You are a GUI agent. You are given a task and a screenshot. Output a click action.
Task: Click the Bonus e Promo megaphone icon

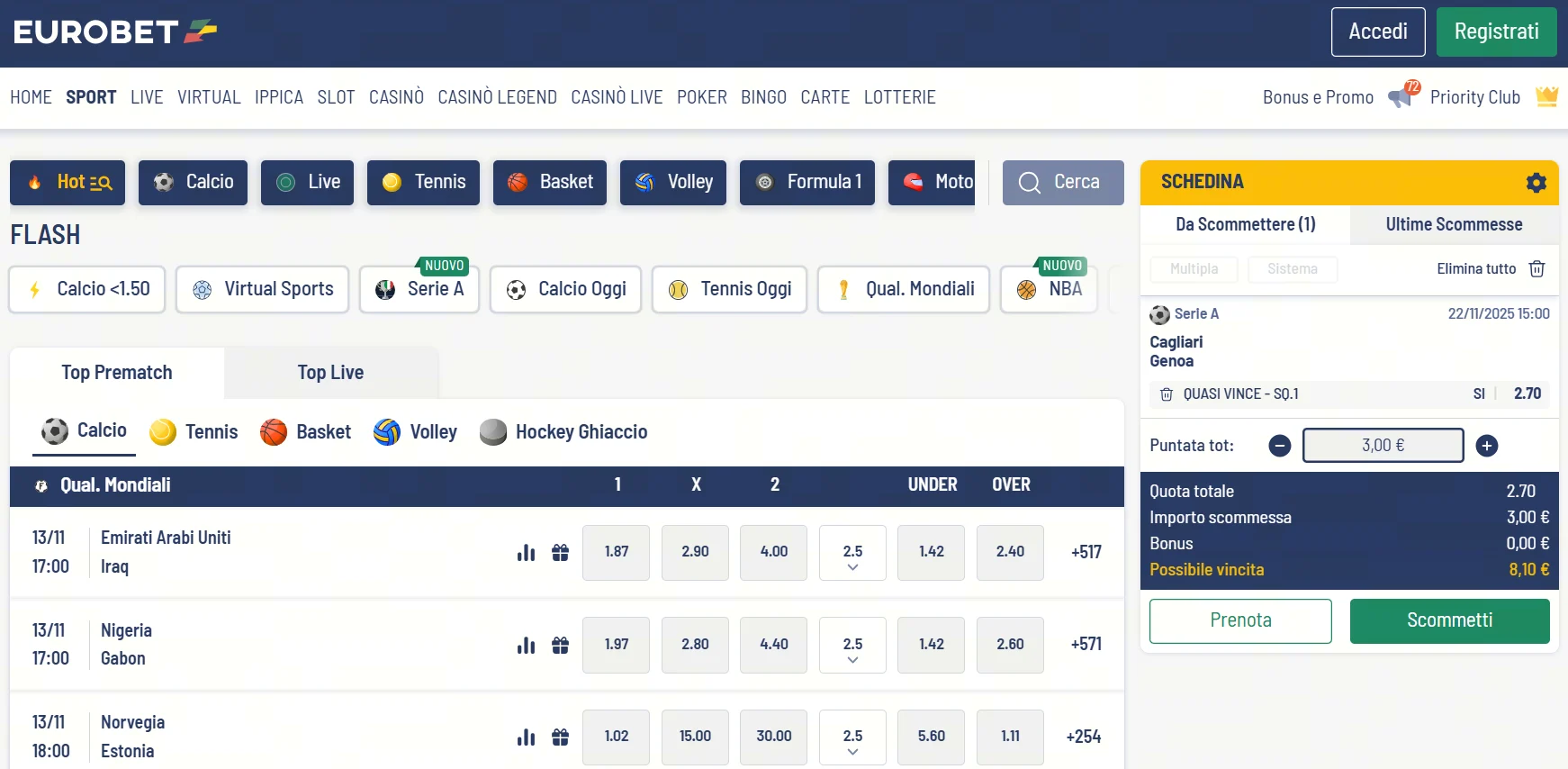point(1401,95)
